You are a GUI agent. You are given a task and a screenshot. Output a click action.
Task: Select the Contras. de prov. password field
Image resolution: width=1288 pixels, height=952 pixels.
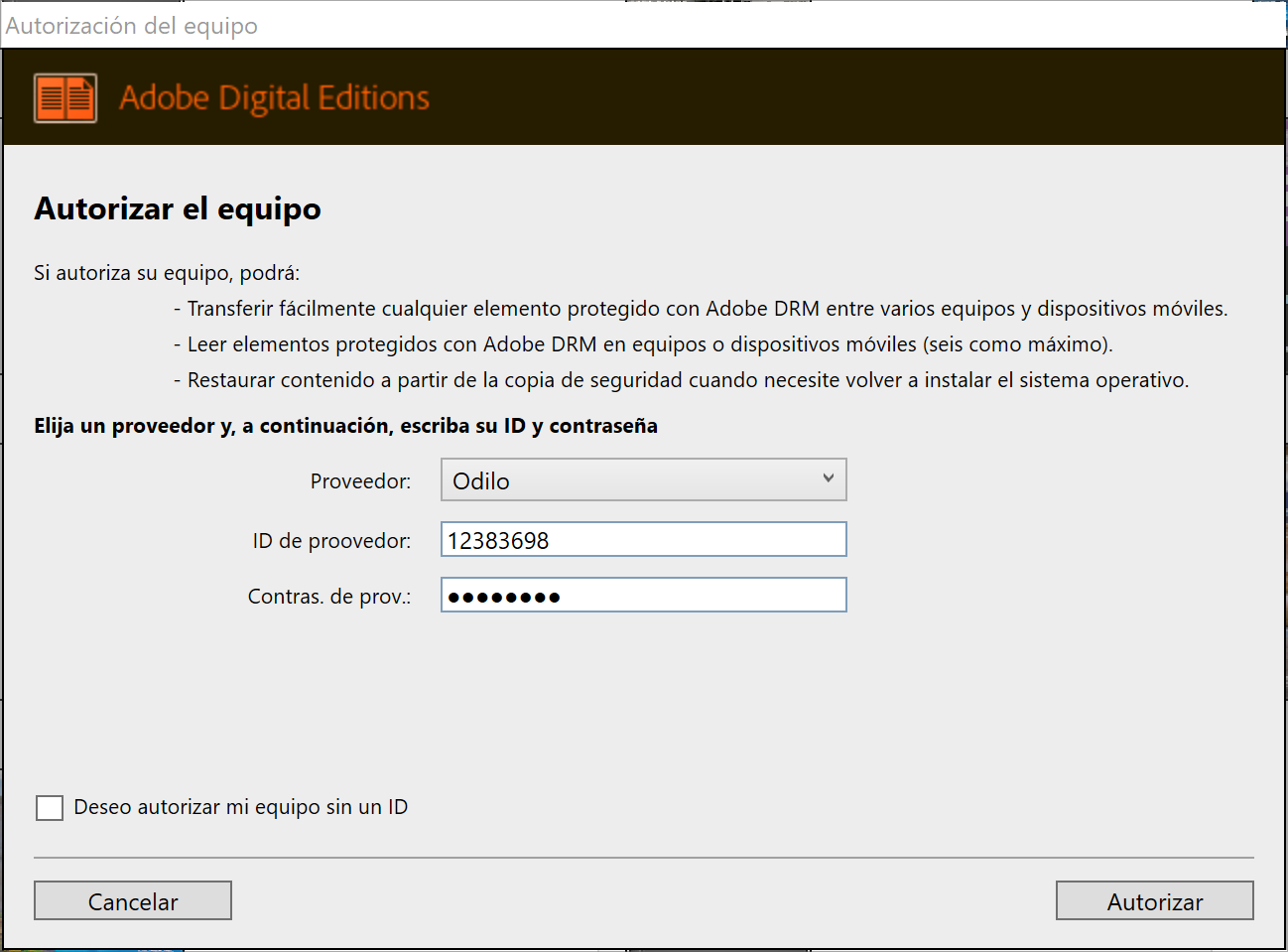click(x=643, y=595)
